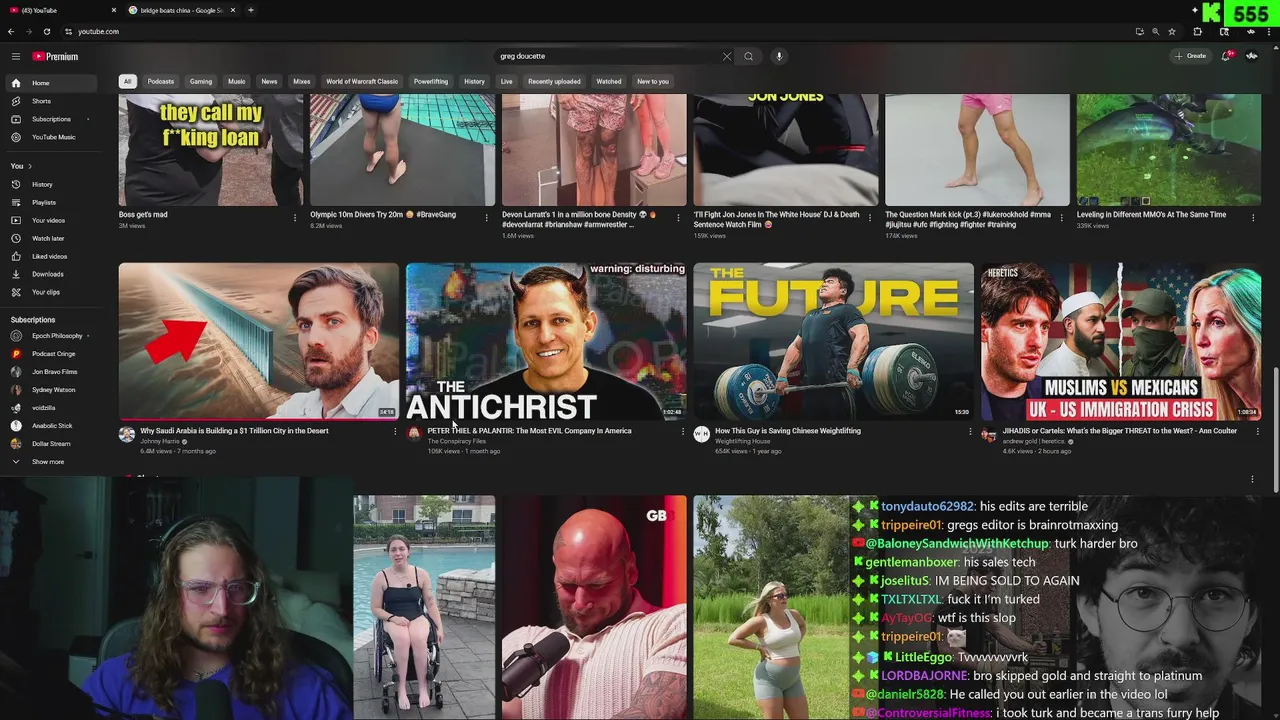The width and height of the screenshot is (1280, 720).
Task: Start voice search with the microphone icon
Action: [x=779, y=56]
